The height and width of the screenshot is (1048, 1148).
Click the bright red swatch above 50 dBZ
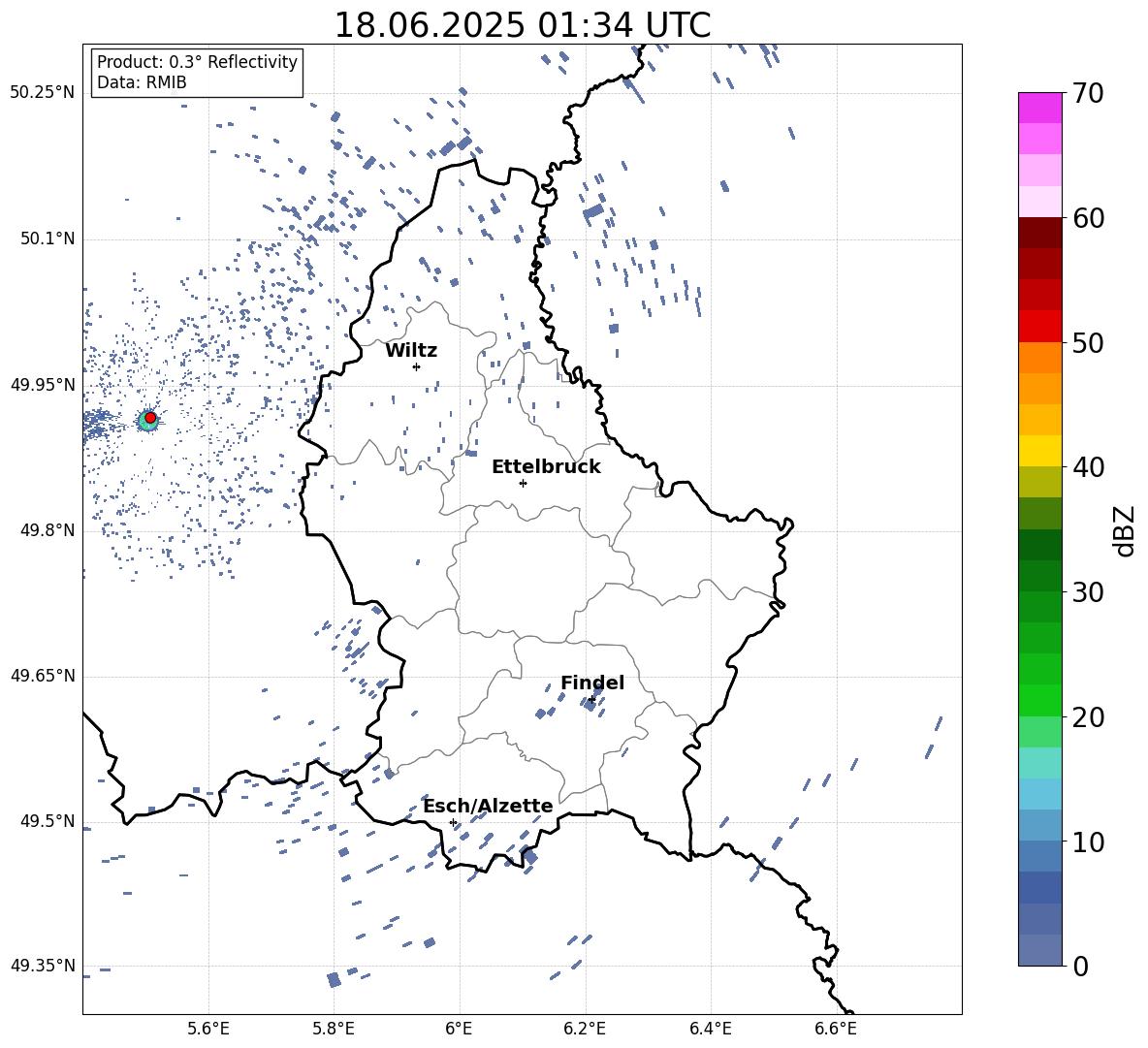pyautogui.click(x=1039, y=327)
